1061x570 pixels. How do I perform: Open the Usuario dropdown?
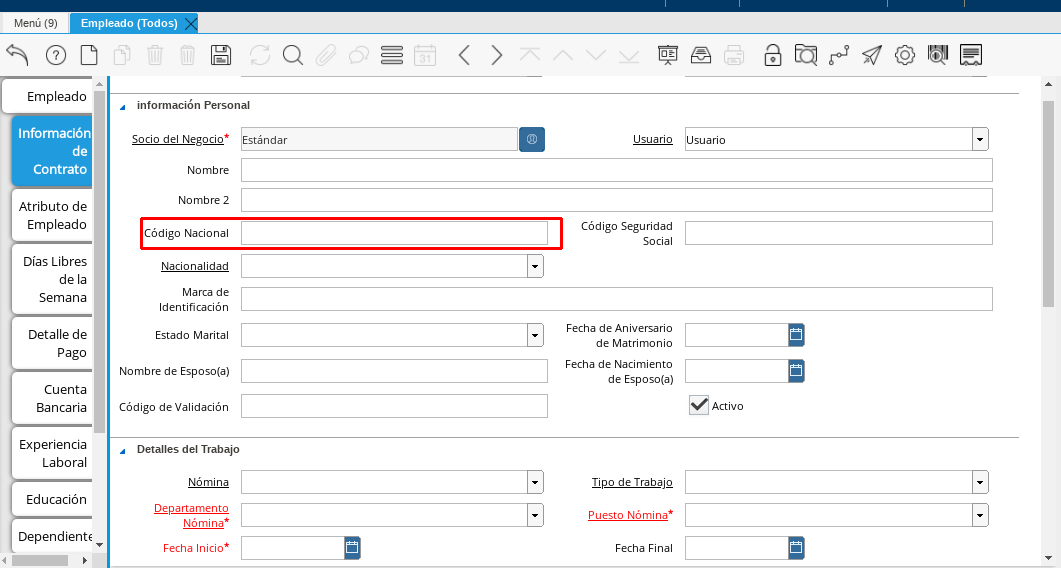[x=980, y=140]
